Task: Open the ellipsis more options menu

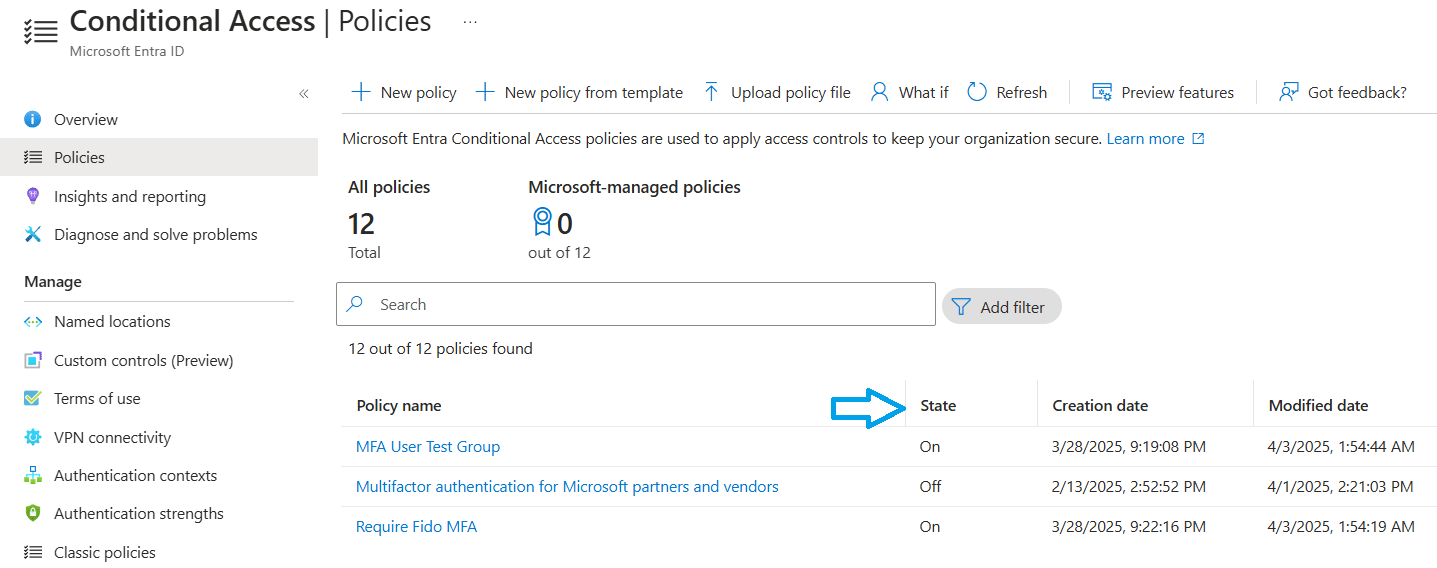Action: point(470,22)
